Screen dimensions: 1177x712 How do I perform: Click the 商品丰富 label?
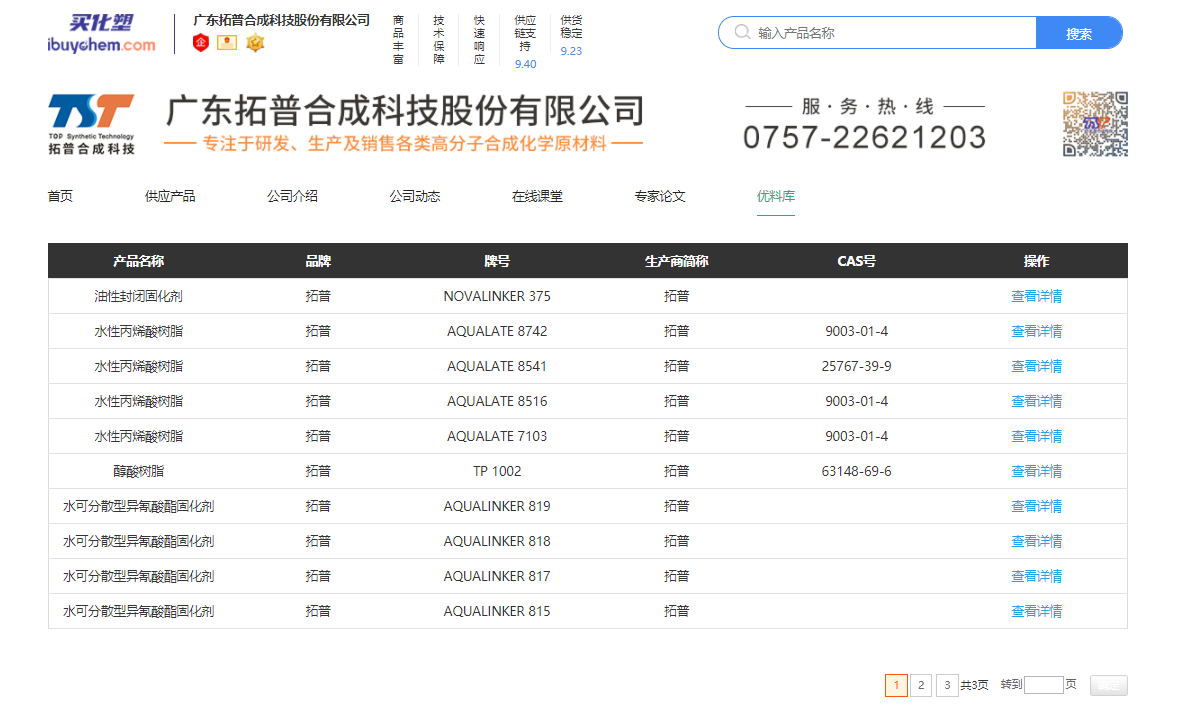398,40
